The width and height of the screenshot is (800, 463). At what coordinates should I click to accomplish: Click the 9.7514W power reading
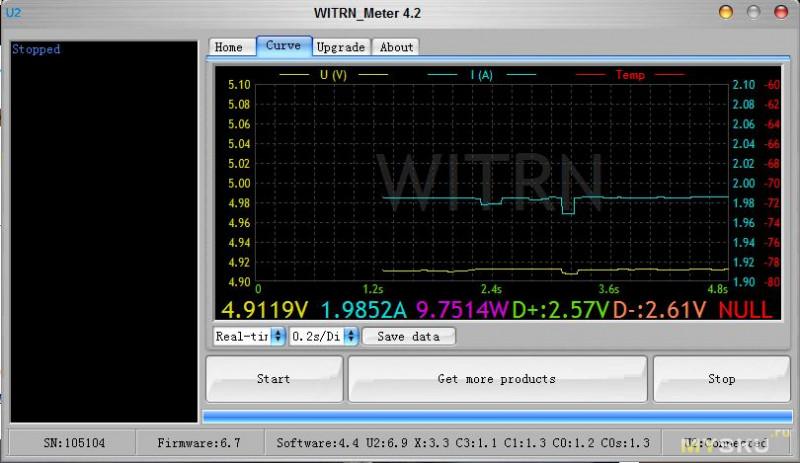462,309
